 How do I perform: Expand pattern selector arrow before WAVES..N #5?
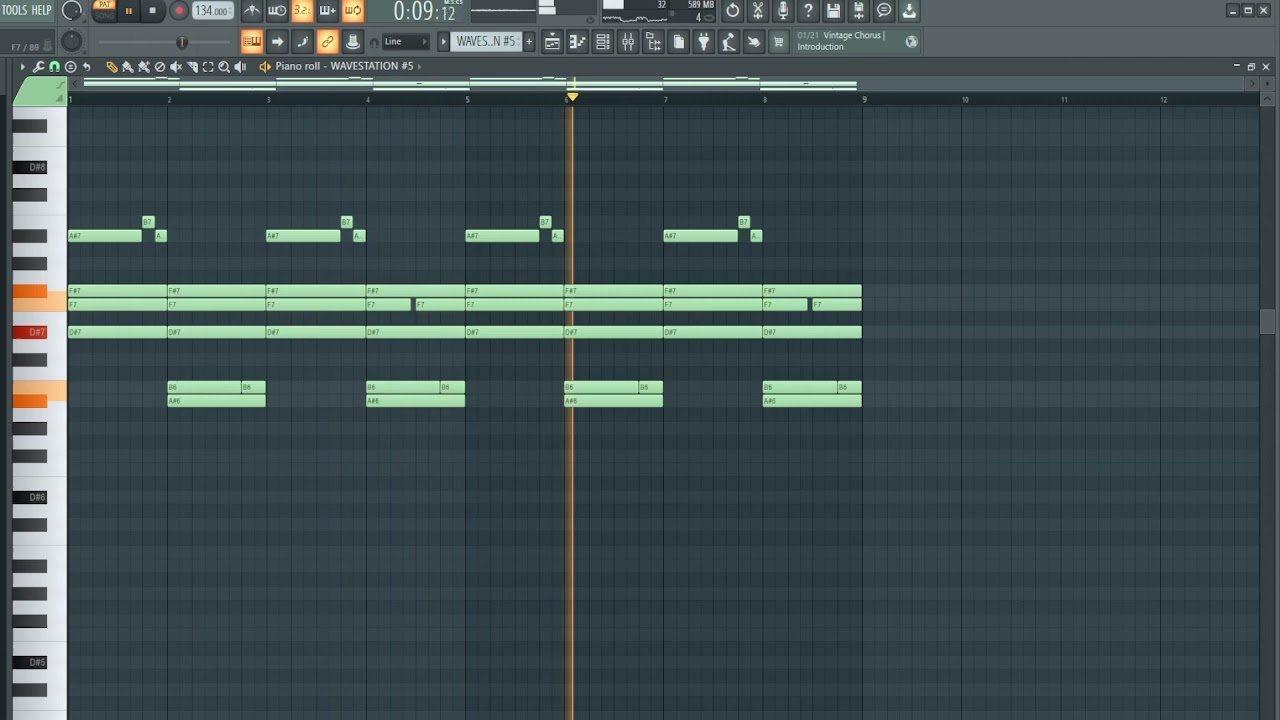443,42
